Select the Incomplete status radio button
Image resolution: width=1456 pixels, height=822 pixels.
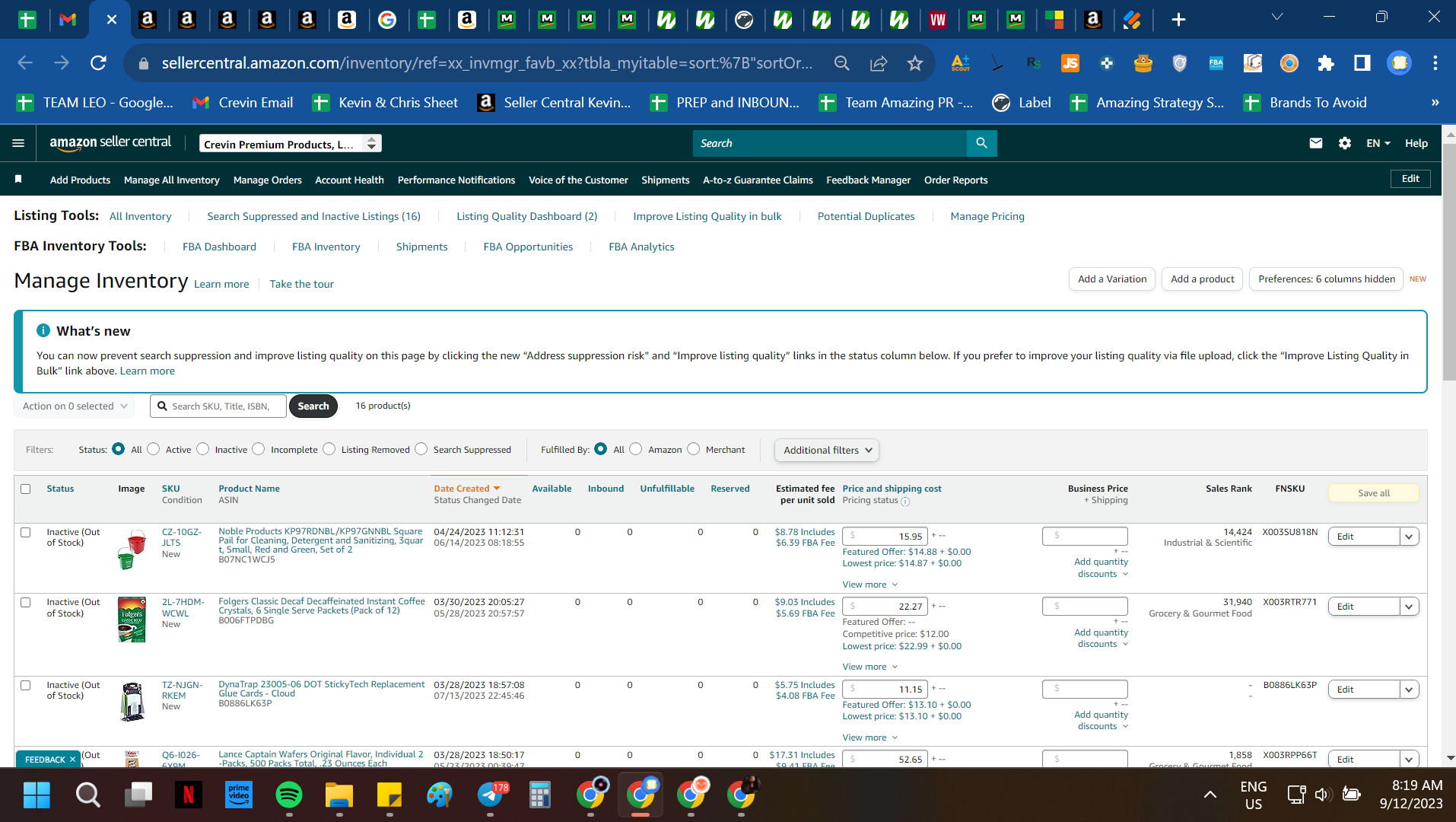[259, 449]
